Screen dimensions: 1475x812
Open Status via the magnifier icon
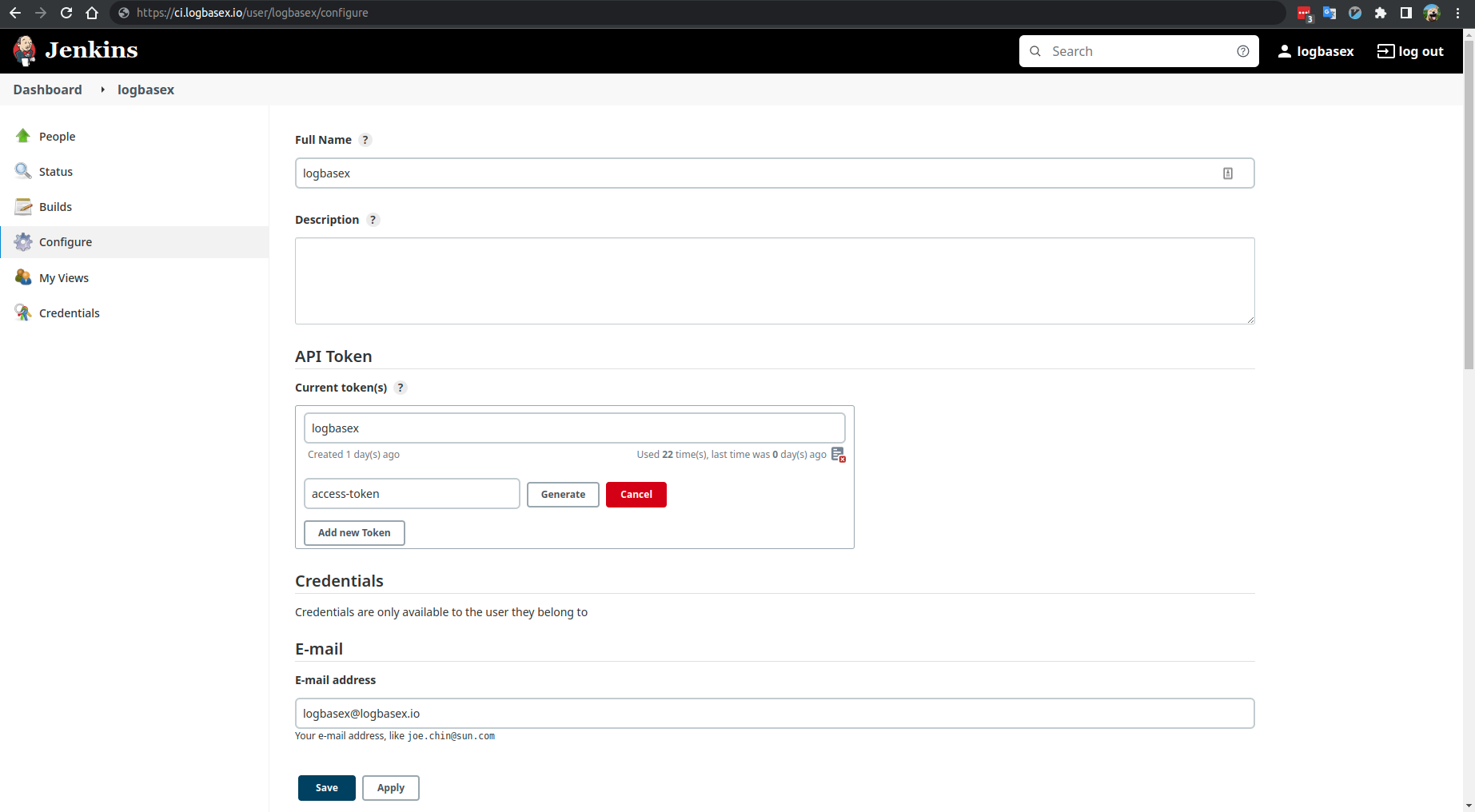[23, 171]
